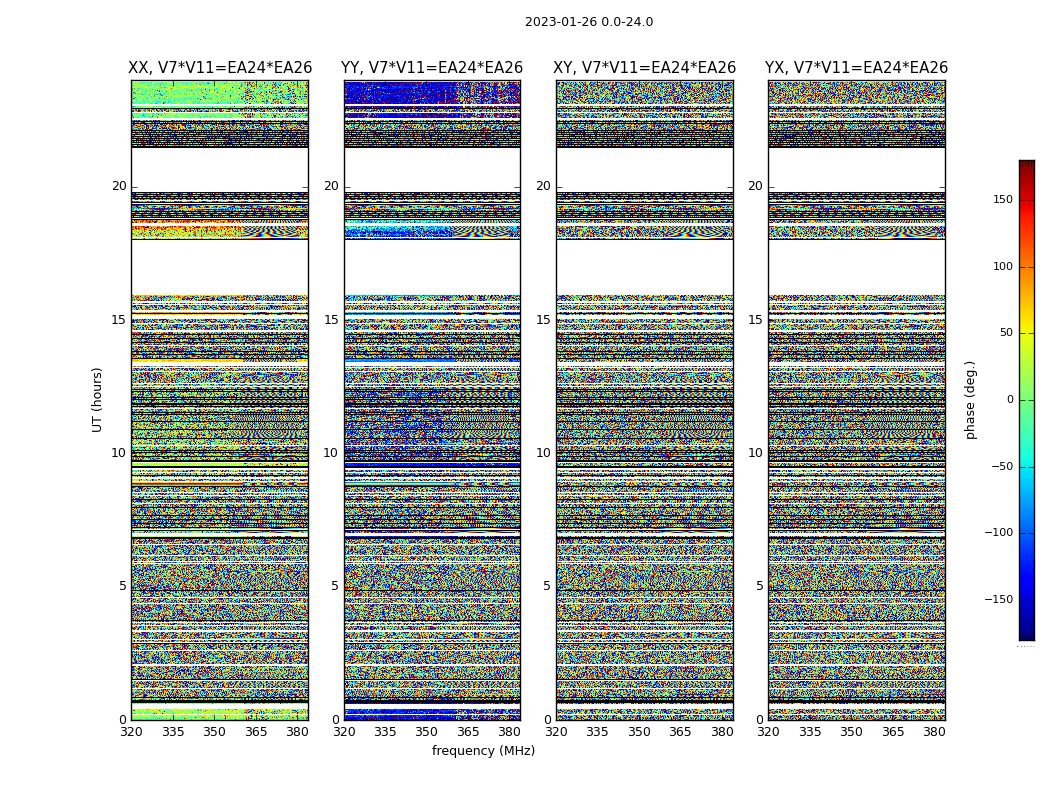Image resolution: width=1050 pixels, height=800 pixels.
Task: Click the 380 frequency tick under XX panel
Action: pos(297,732)
